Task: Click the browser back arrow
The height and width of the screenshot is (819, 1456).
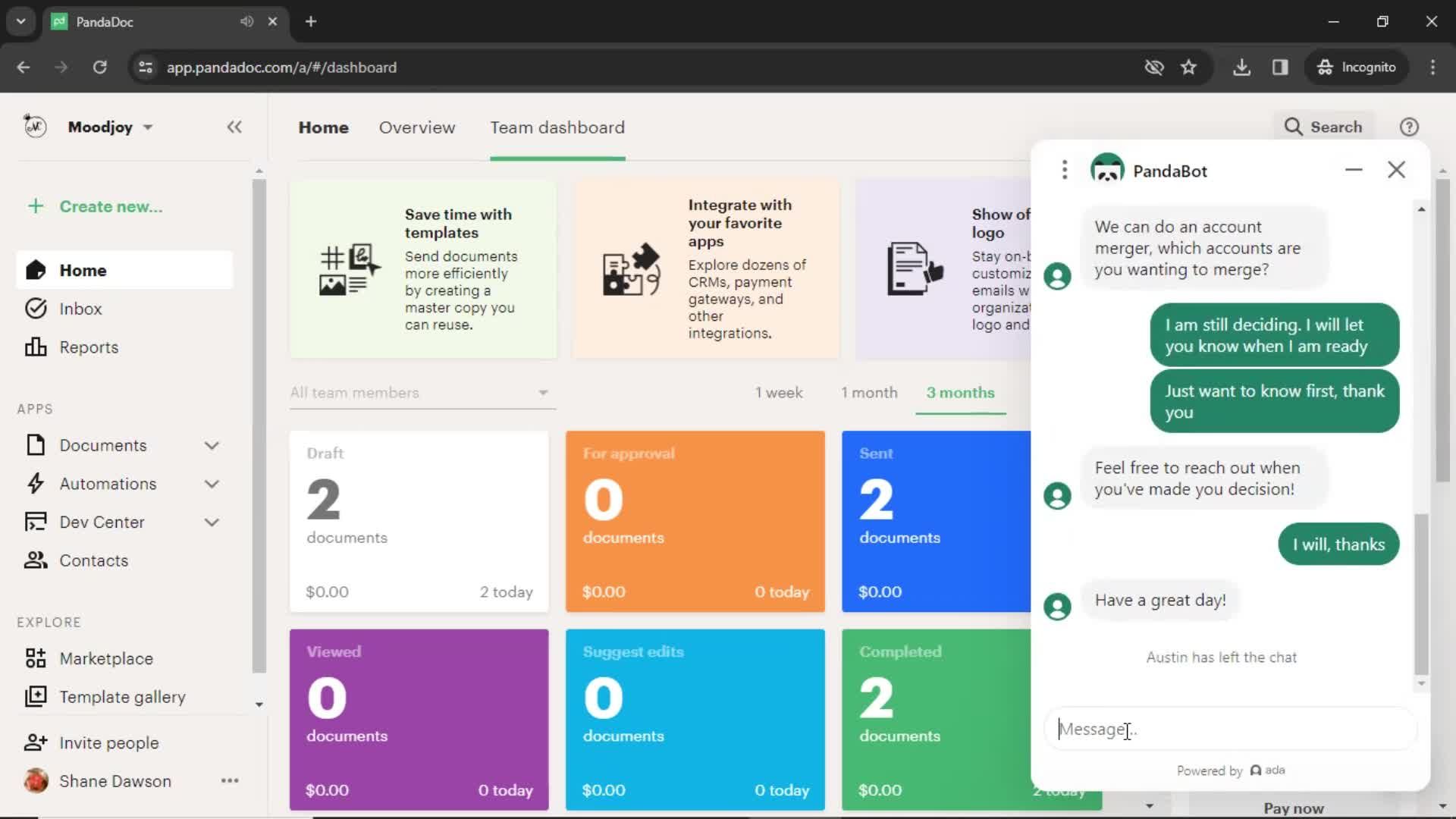Action: 24,67
